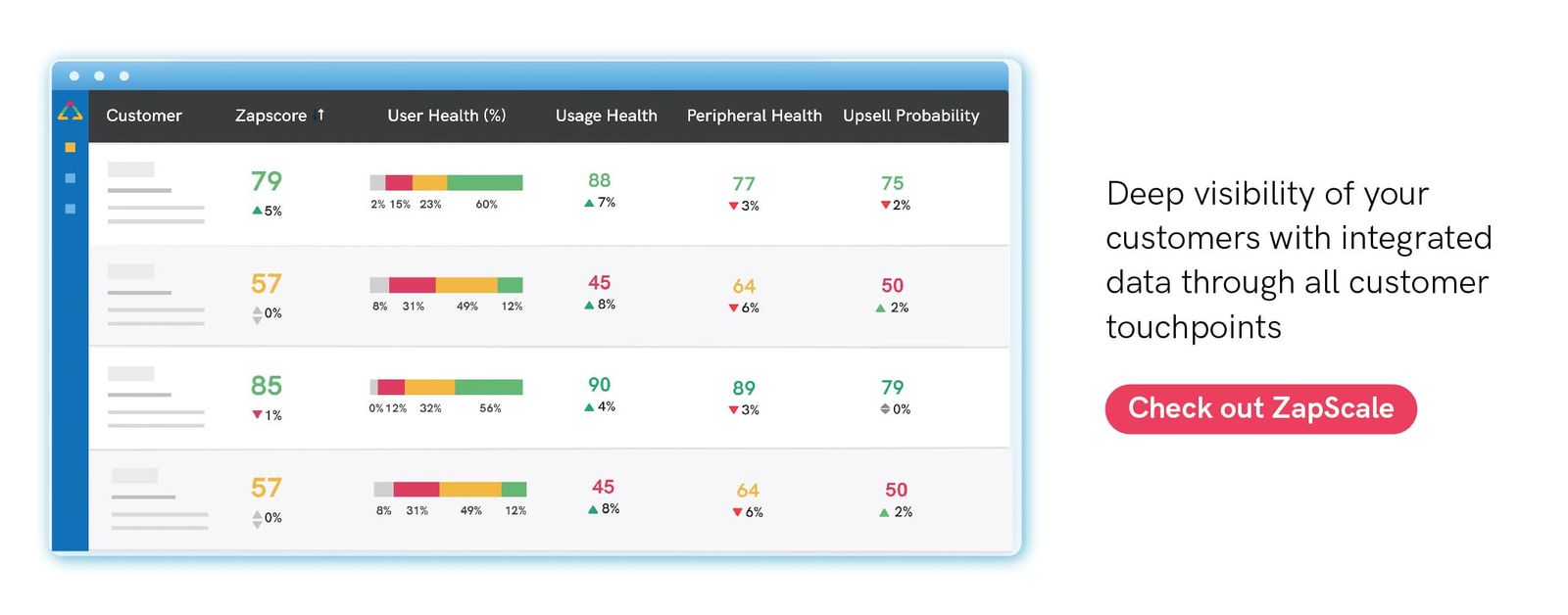The height and width of the screenshot is (615, 1568).
Task: Click the red downward arrow next to Peripheral Health 77
Action: pyautogui.click(x=732, y=207)
